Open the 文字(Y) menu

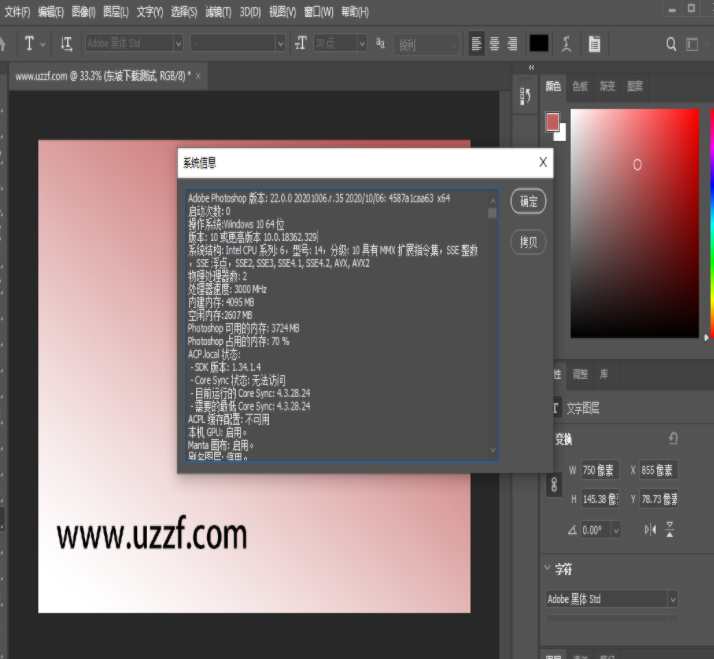[x=150, y=12]
